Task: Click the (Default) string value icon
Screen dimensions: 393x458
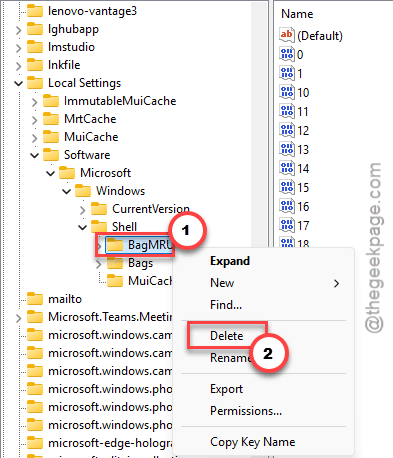Action: [x=287, y=35]
